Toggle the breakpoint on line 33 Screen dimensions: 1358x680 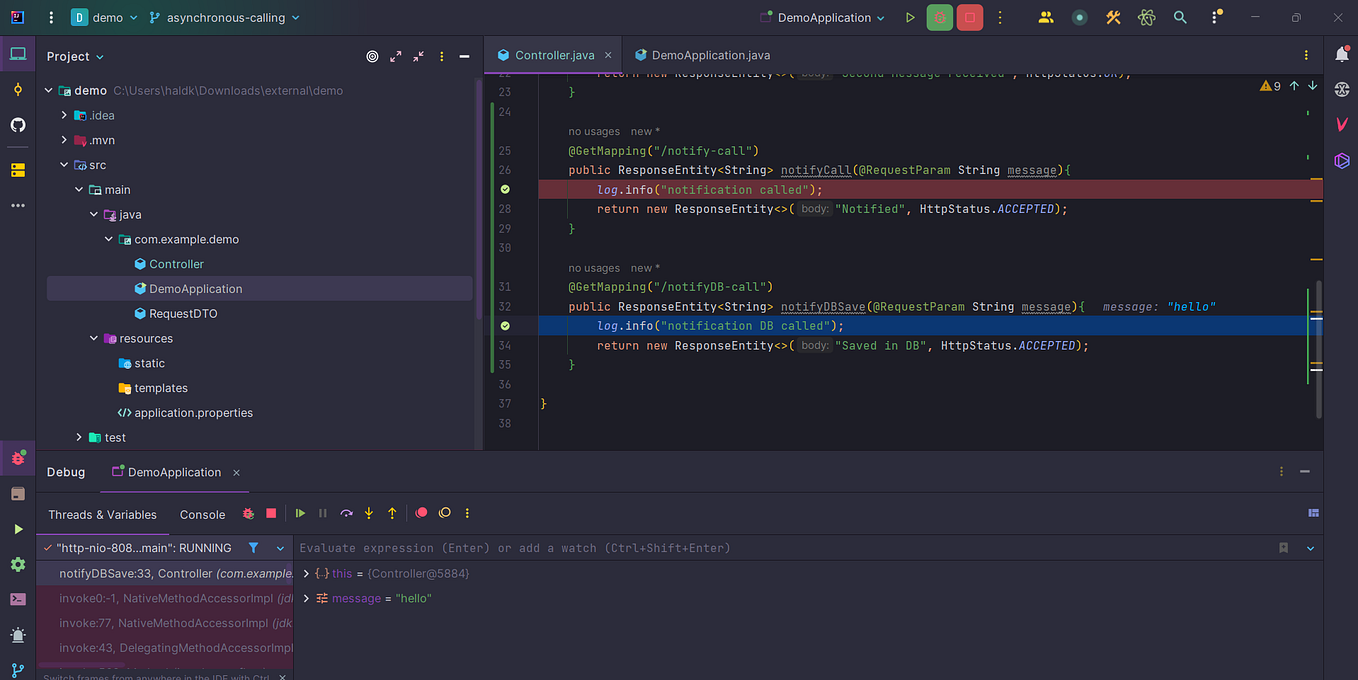(505, 325)
